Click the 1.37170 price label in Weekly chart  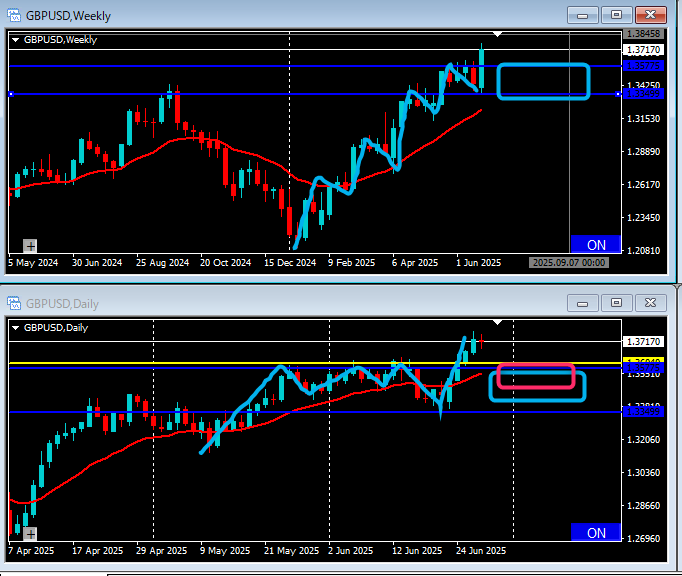644,50
